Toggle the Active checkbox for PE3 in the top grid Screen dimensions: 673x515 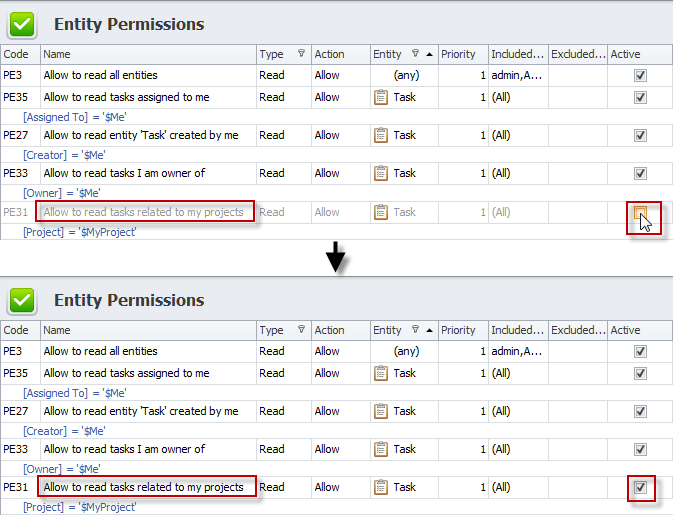640,75
